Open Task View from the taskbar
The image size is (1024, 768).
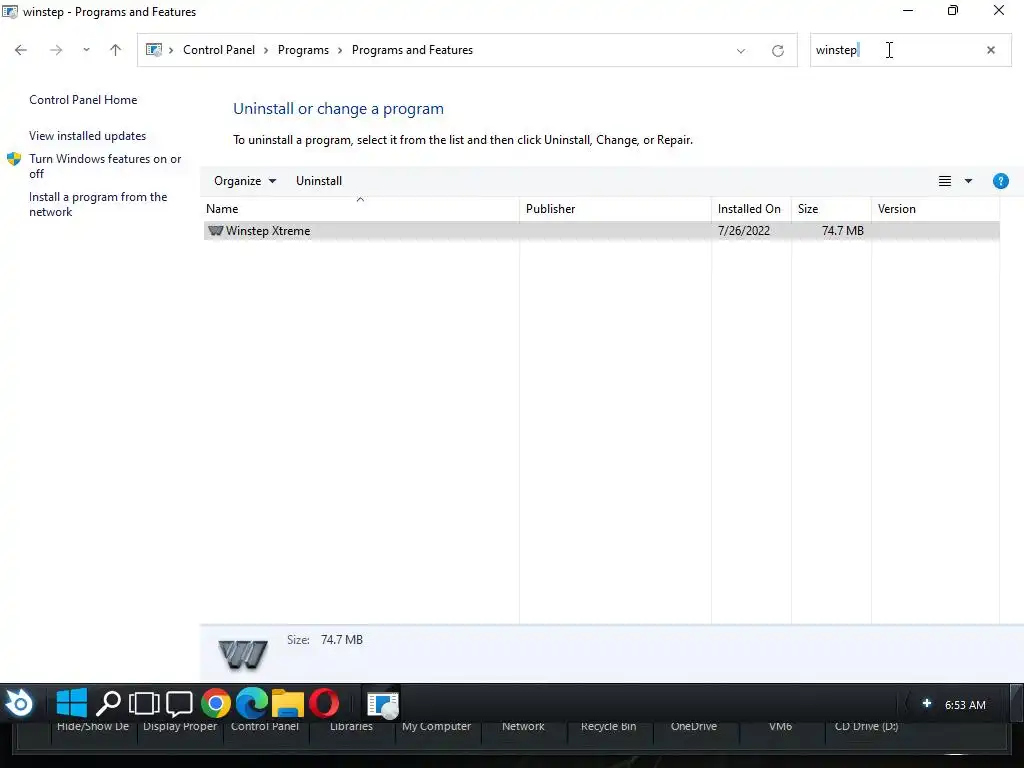(144, 703)
